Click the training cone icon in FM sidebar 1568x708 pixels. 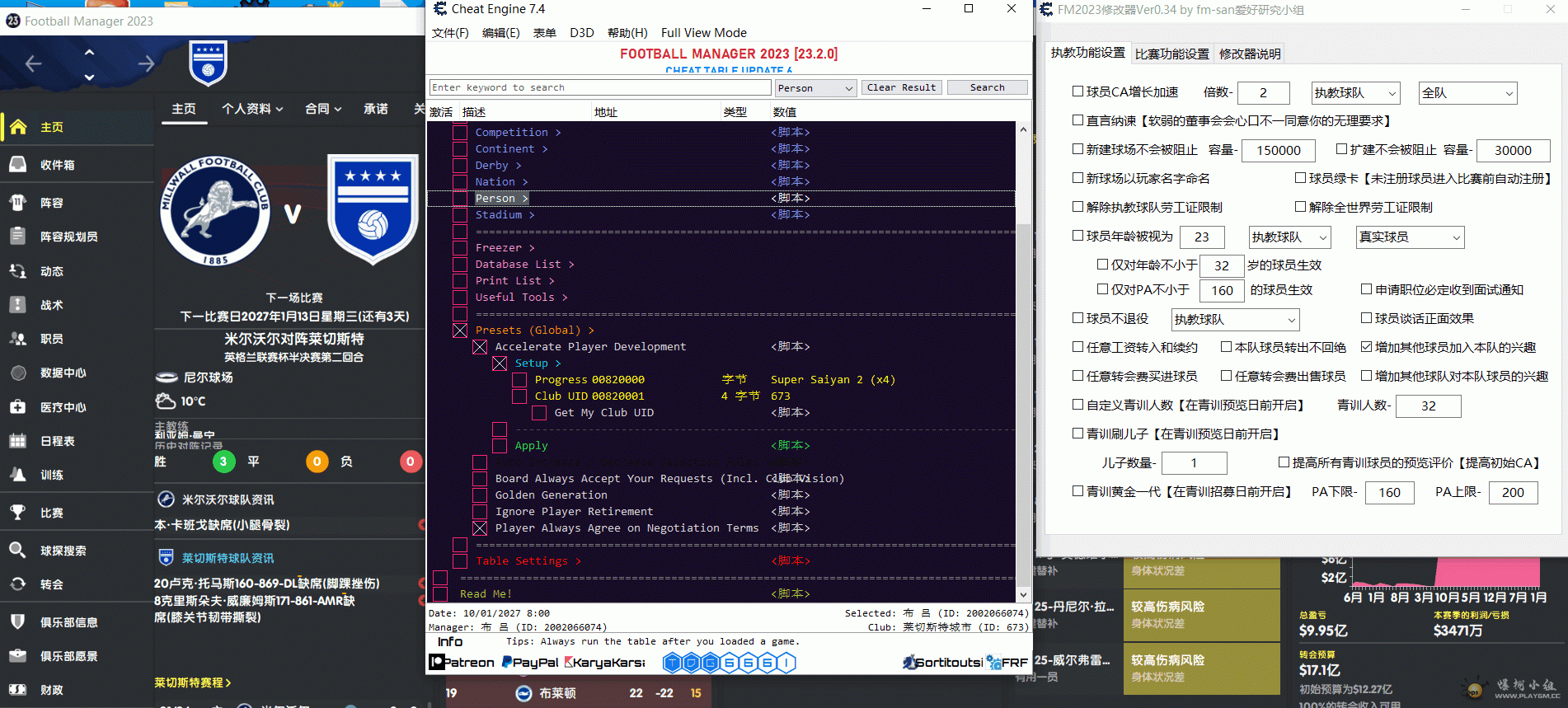point(18,475)
